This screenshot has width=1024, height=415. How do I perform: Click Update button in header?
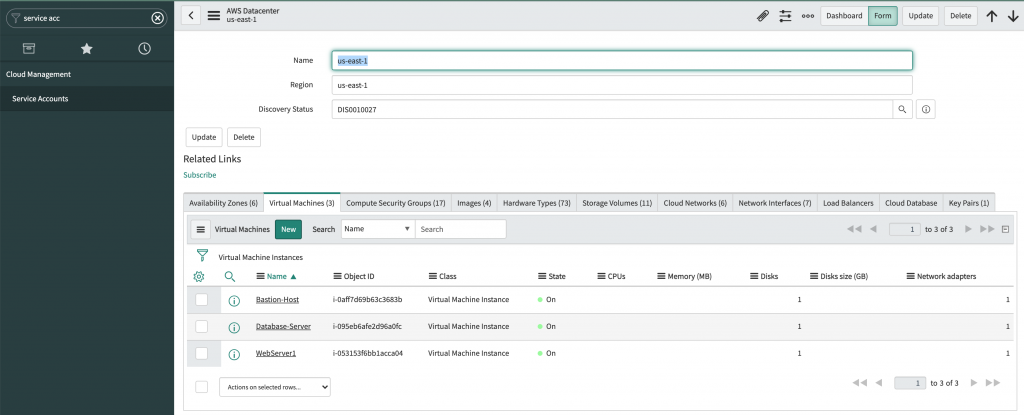coord(921,16)
